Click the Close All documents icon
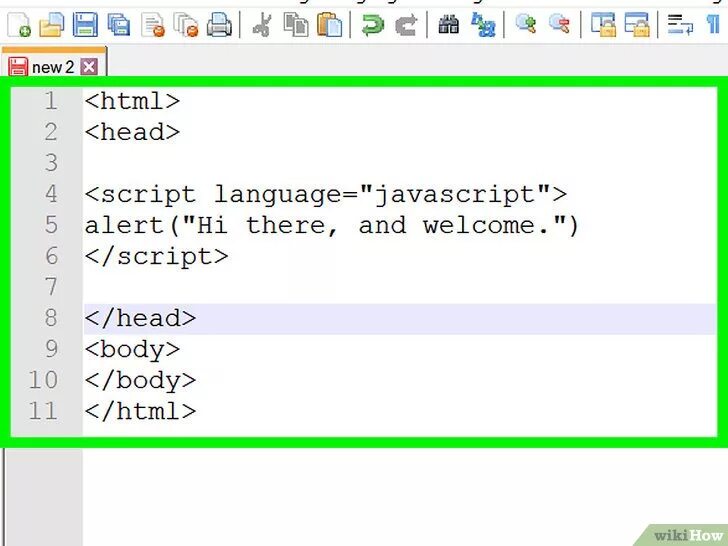Screen dimensions: 728x546 [186, 25]
